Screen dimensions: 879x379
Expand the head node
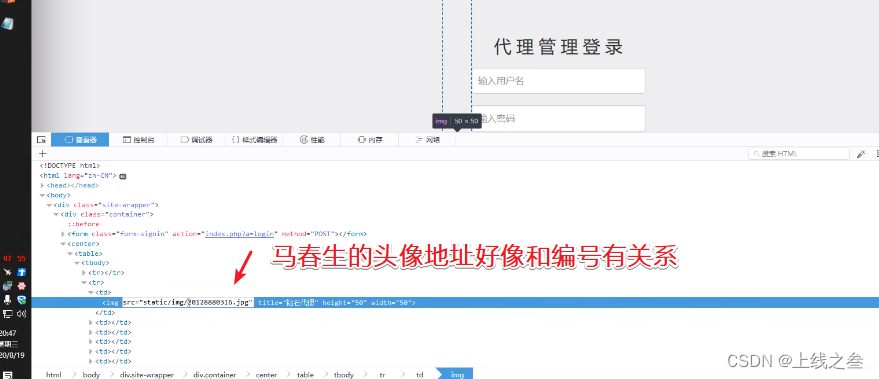pyautogui.click(x=43, y=185)
